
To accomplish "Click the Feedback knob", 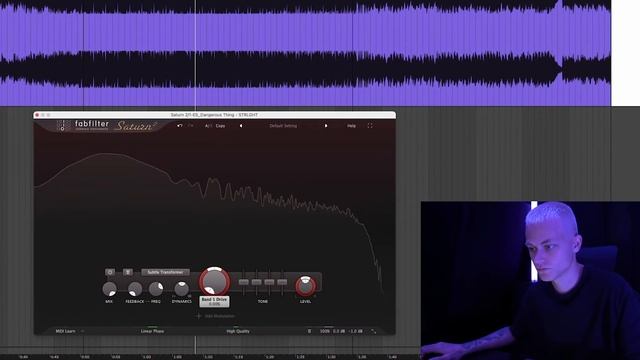I will [x=135, y=289].
